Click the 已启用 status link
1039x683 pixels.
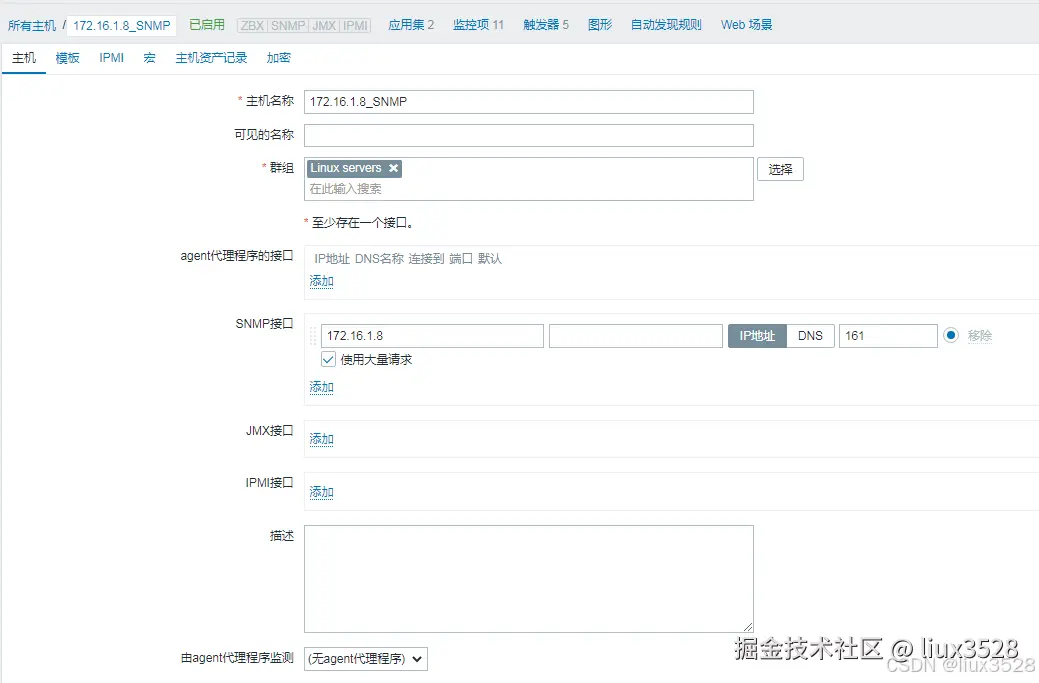tap(207, 25)
